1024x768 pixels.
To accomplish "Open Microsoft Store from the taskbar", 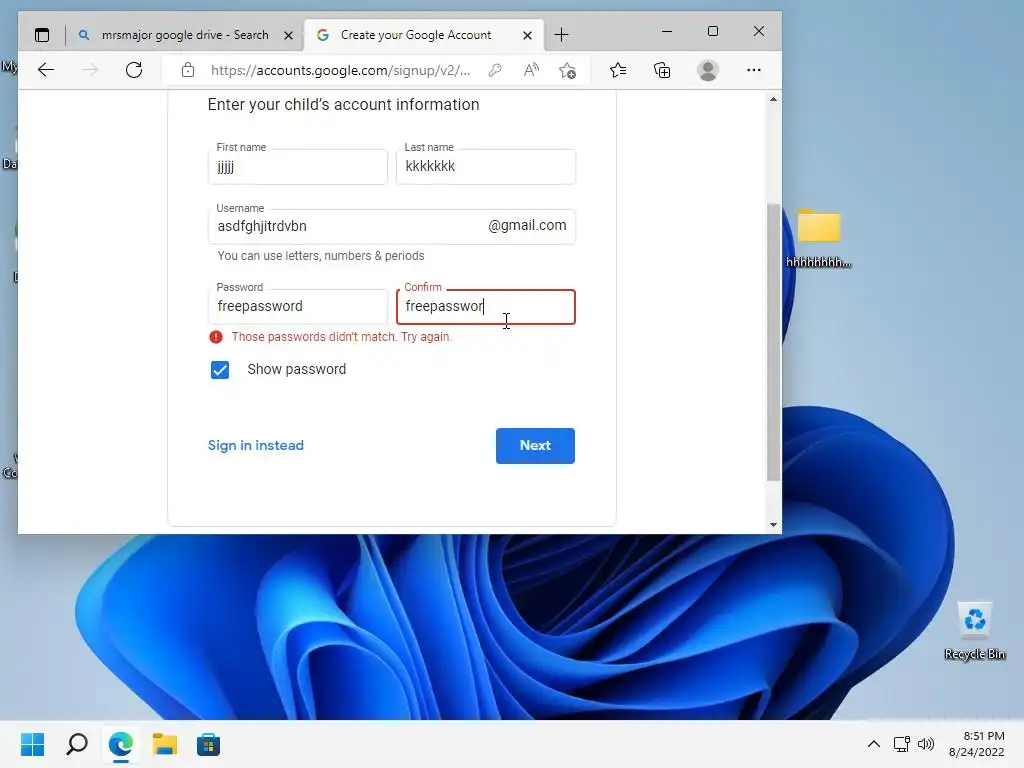I will (x=208, y=744).
